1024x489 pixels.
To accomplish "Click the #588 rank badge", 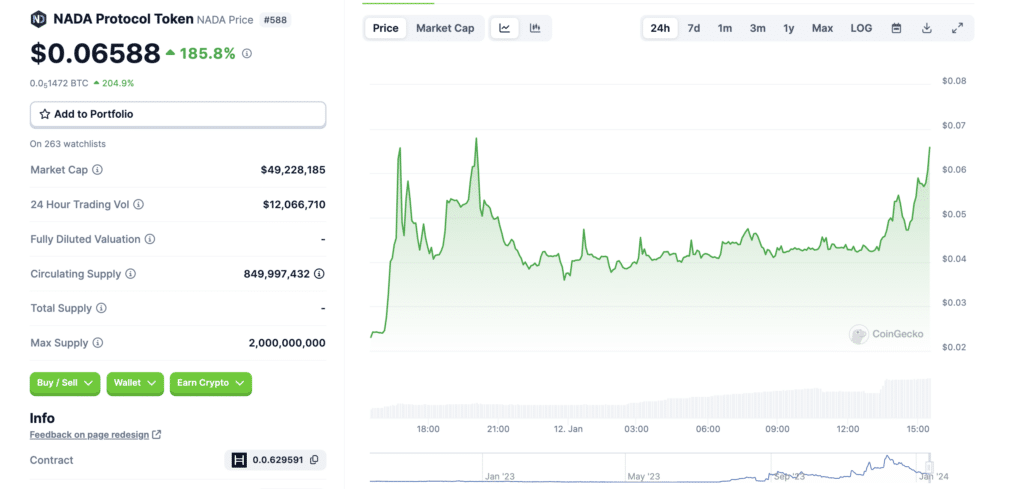I will (x=275, y=20).
